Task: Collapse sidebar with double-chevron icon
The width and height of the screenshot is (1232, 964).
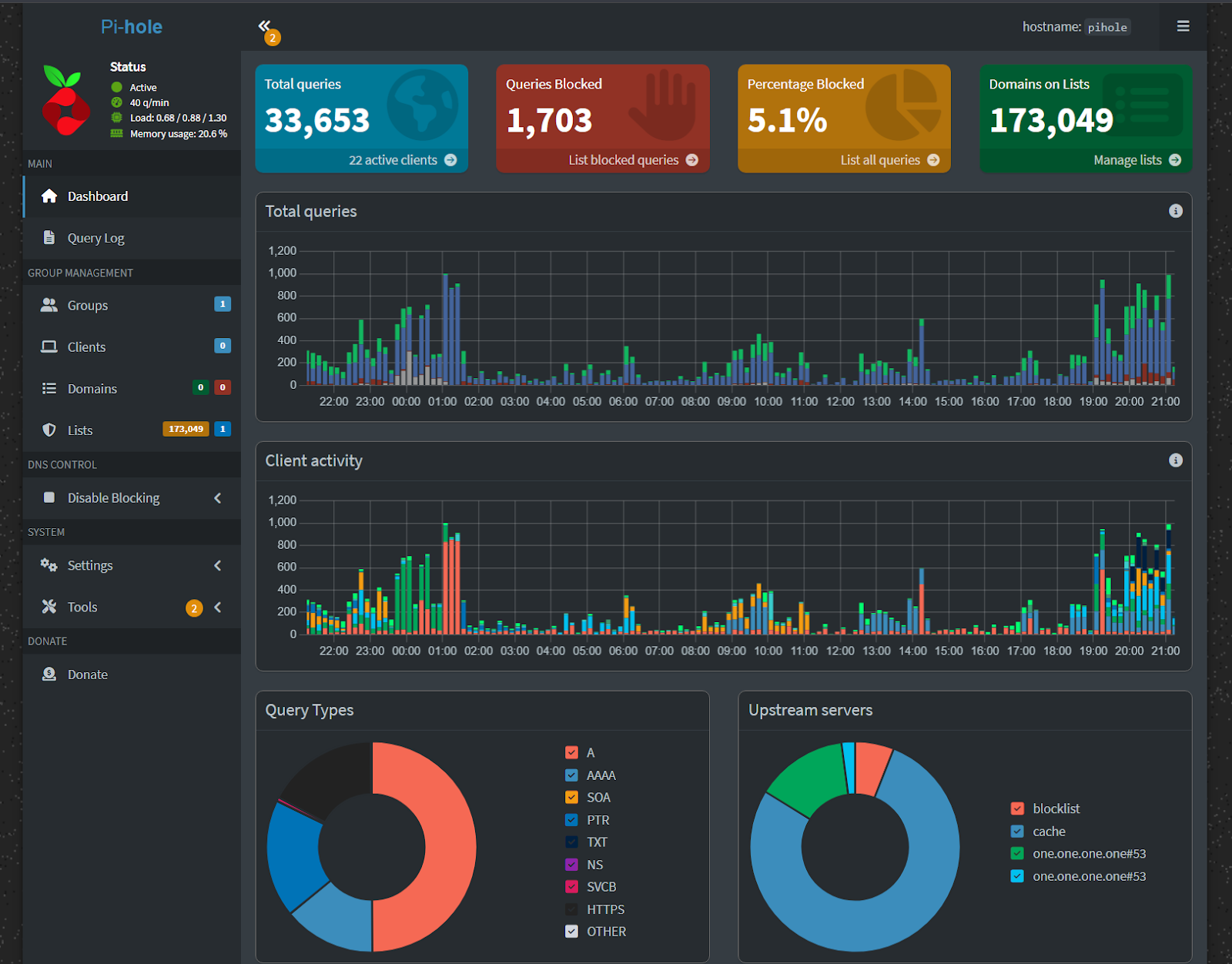Action: pyautogui.click(x=264, y=25)
